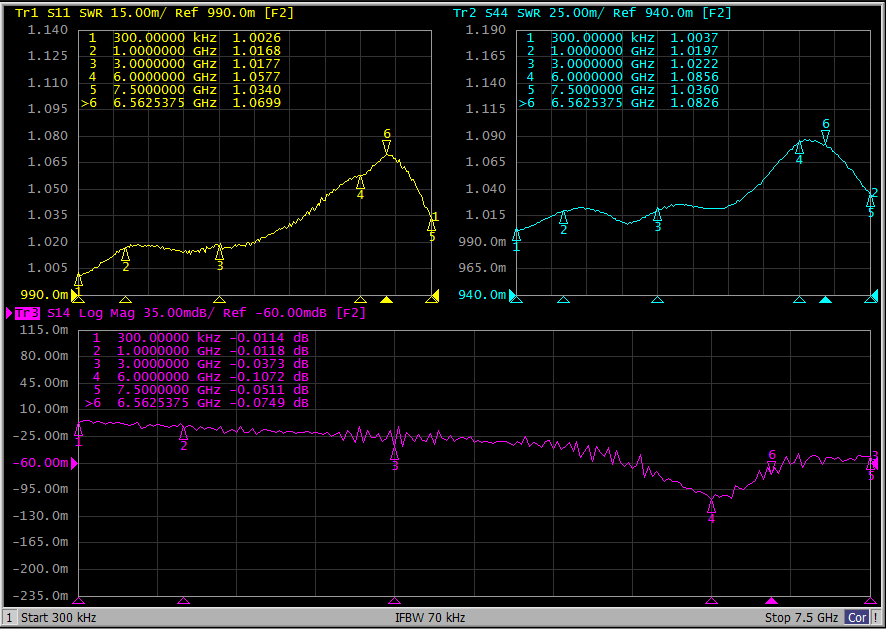Select marker 4 on the cyan S44 trace

799,147
